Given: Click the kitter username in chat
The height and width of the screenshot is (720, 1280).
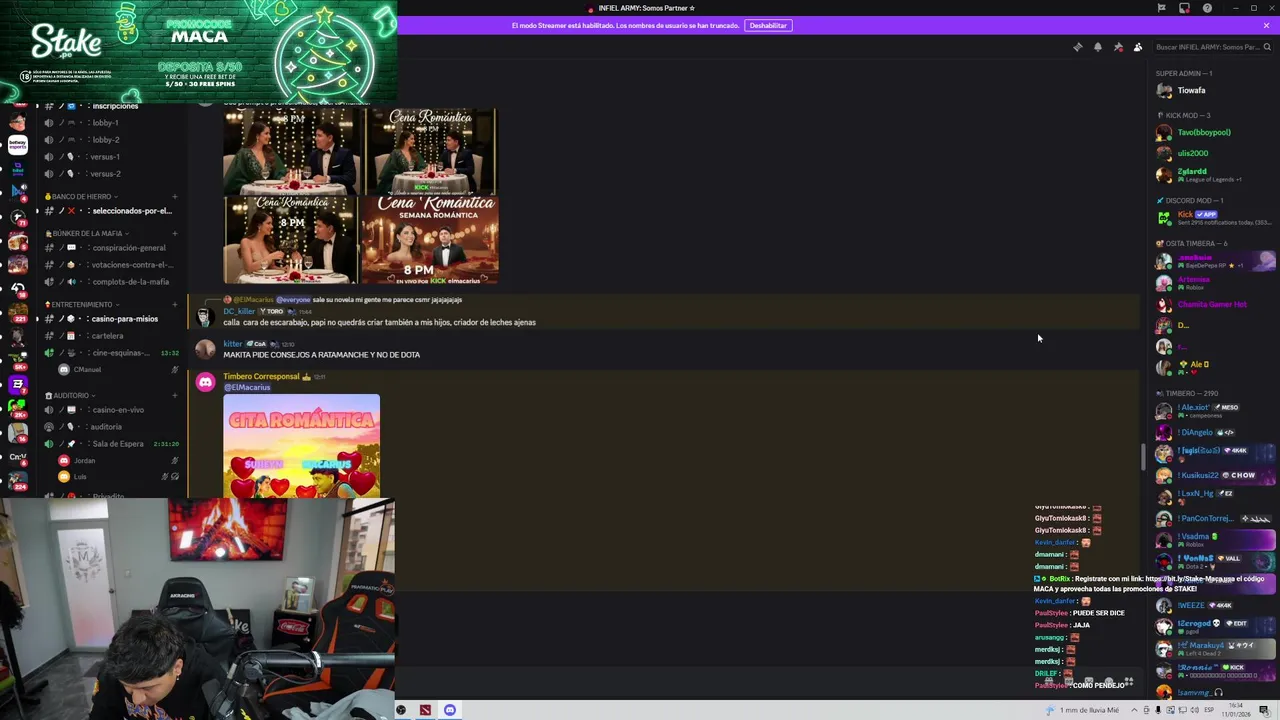Looking at the screenshot, I should [x=232, y=344].
